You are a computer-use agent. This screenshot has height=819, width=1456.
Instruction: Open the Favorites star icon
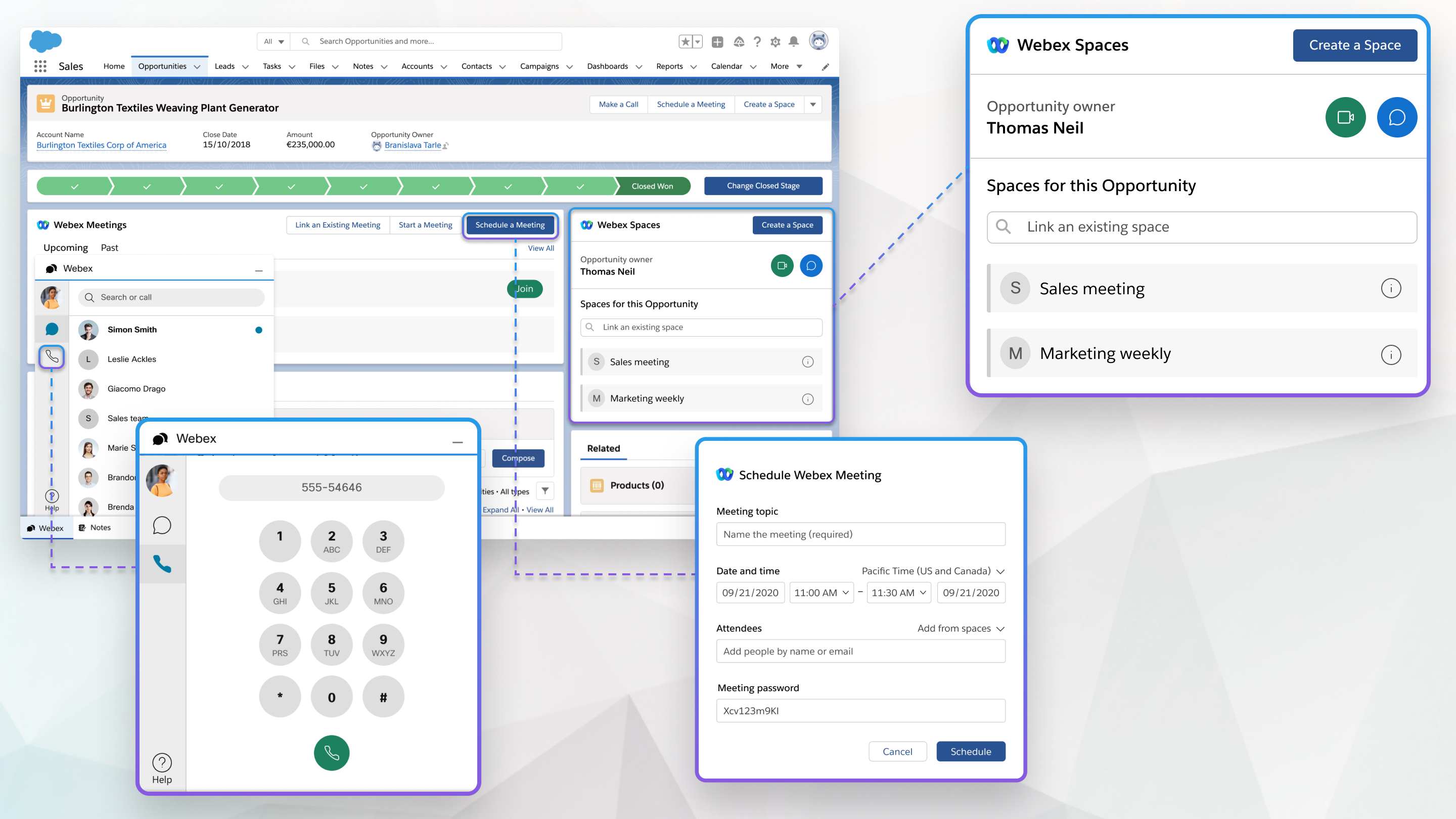pos(685,41)
